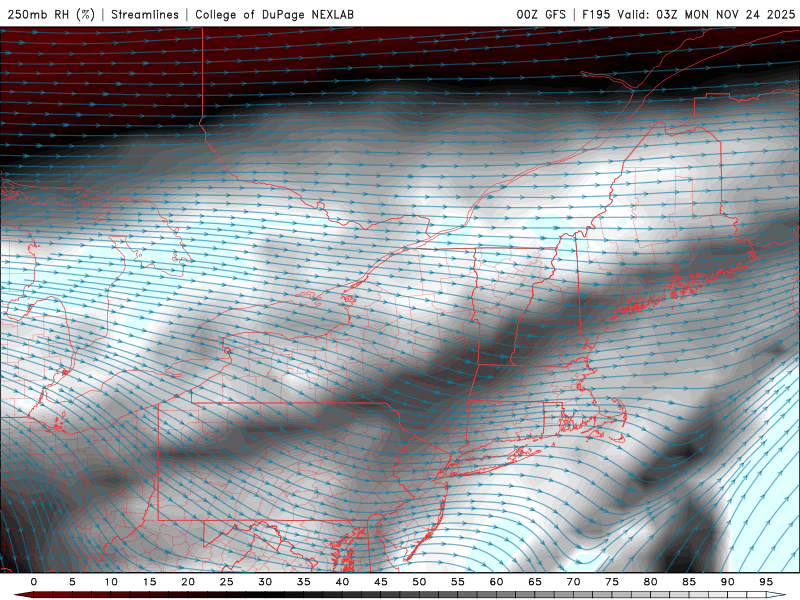Click the "F195" forecast hour text

[596, 15]
